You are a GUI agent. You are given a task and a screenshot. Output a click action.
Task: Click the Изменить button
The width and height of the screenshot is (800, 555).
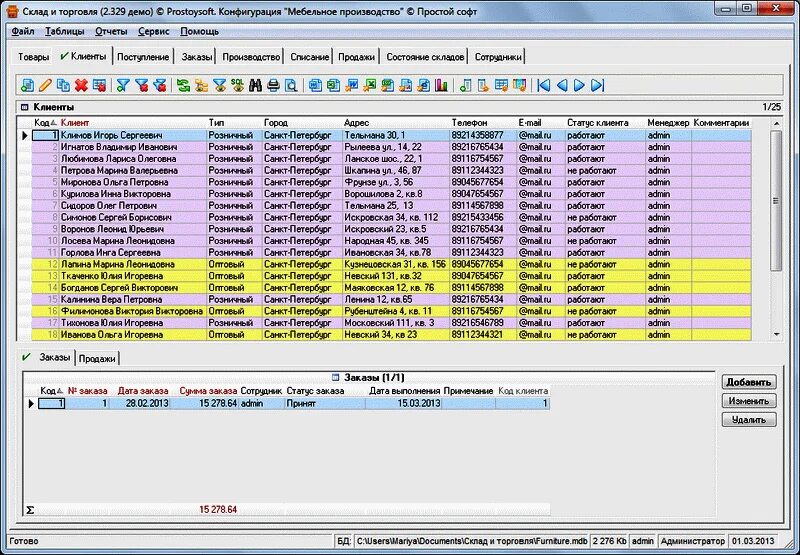pyautogui.click(x=748, y=401)
